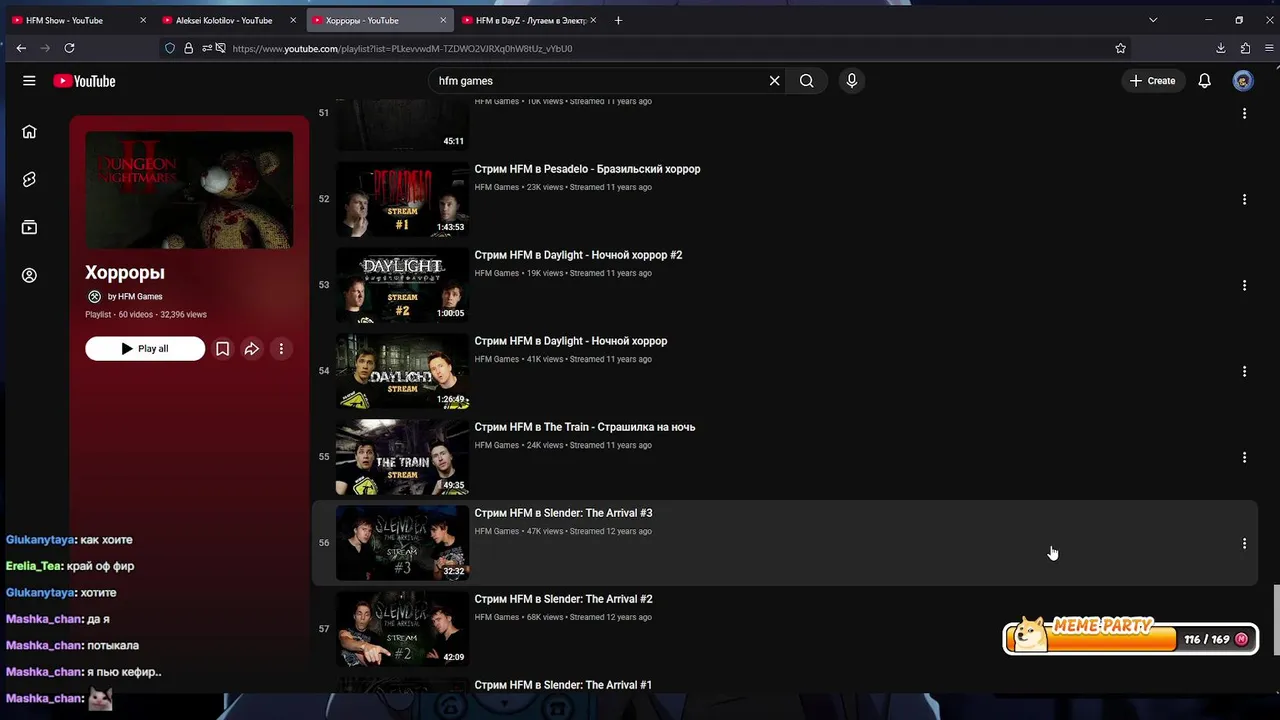1280x720 pixels.
Task: Open the account avatar menu
Action: (x=1243, y=81)
